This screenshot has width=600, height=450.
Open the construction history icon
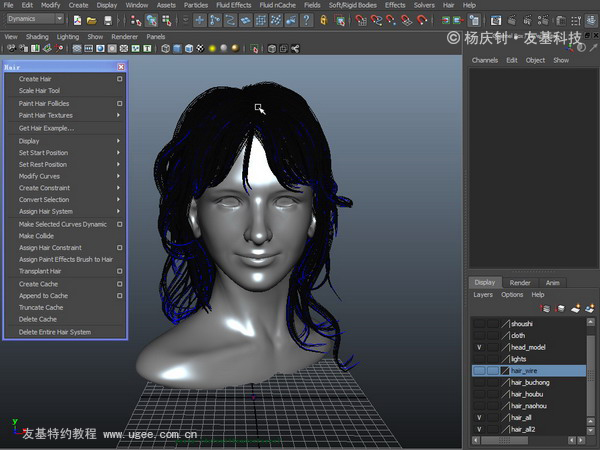click(474, 20)
